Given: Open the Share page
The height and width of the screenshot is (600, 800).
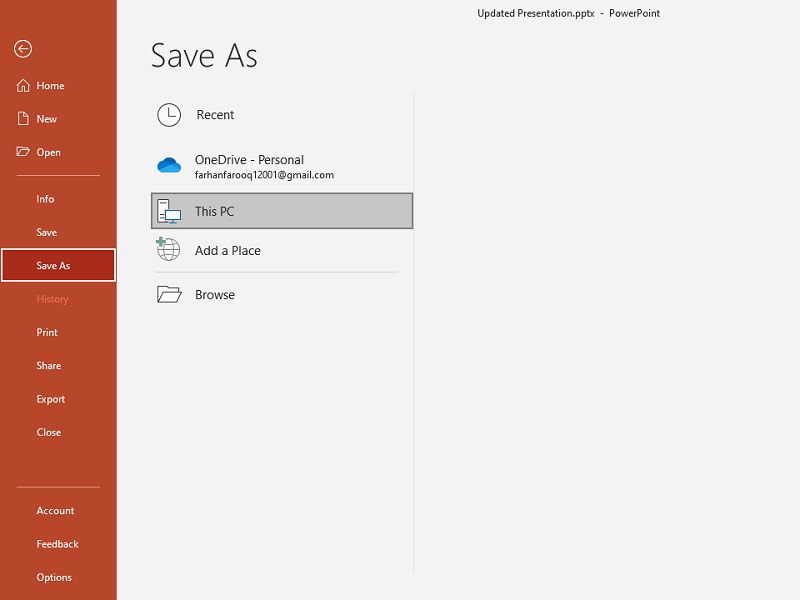Looking at the screenshot, I should [x=58, y=365].
